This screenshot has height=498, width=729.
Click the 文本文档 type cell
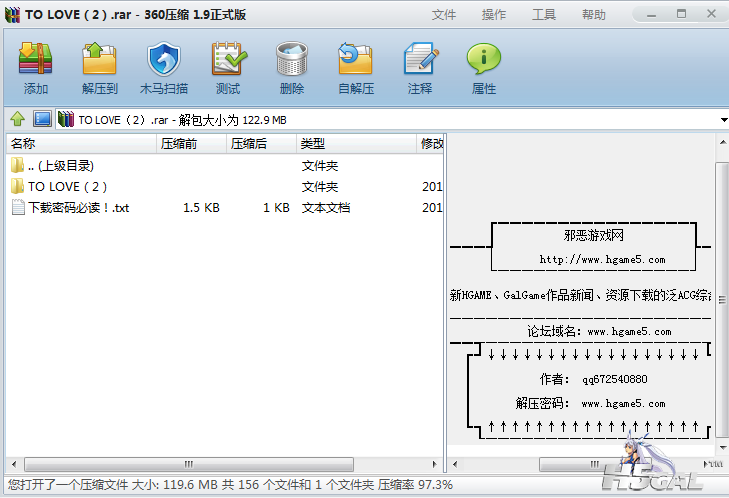(326, 207)
